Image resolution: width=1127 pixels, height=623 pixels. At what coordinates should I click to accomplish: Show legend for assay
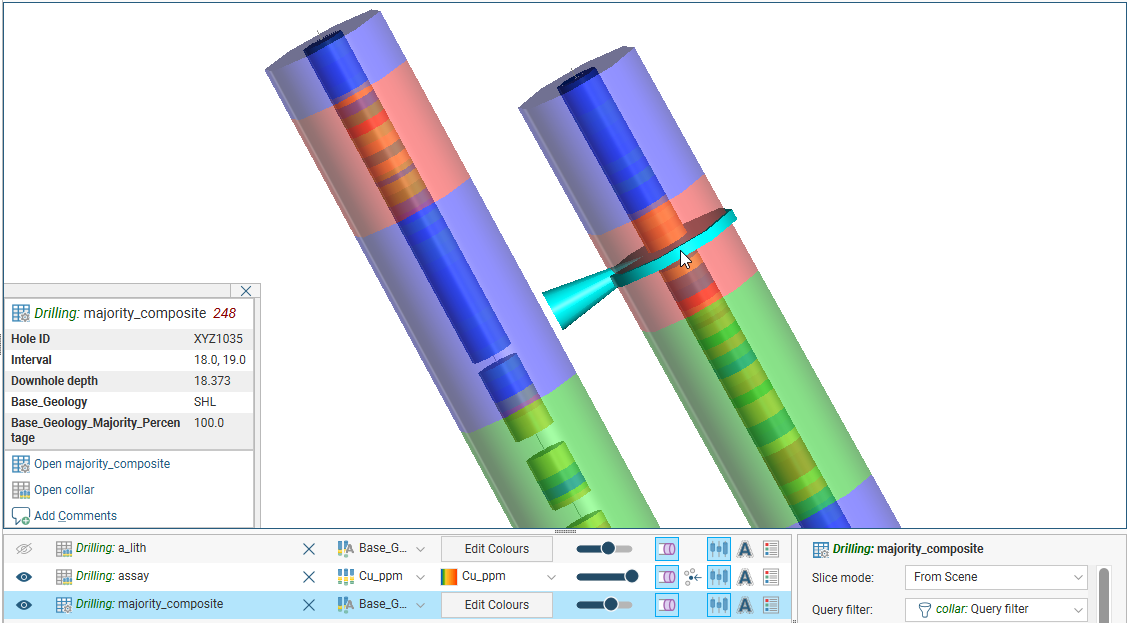click(x=771, y=577)
